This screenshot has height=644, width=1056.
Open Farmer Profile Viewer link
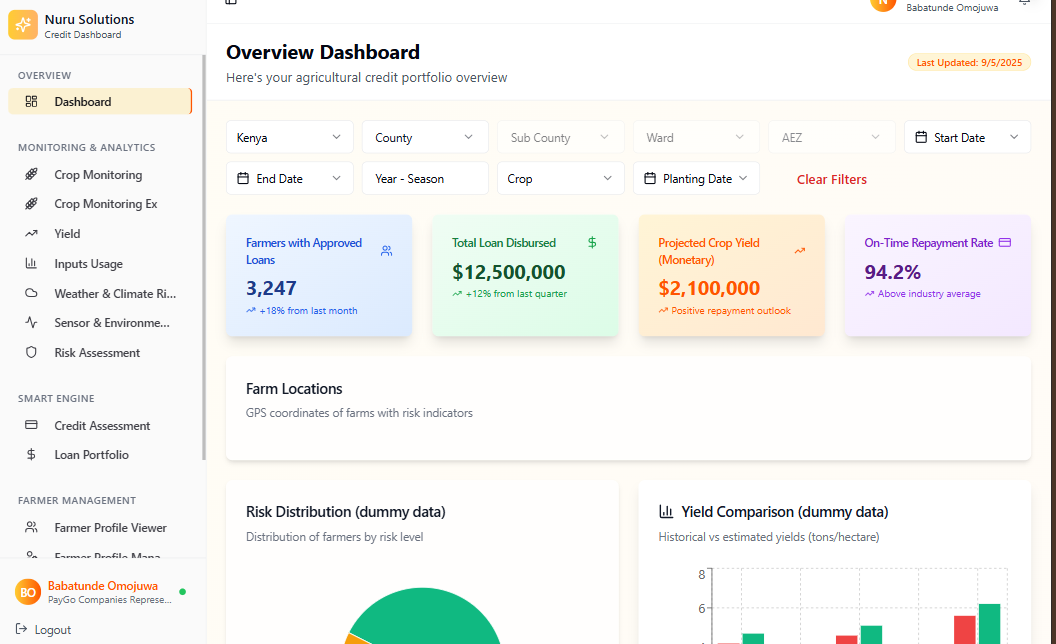click(100, 527)
